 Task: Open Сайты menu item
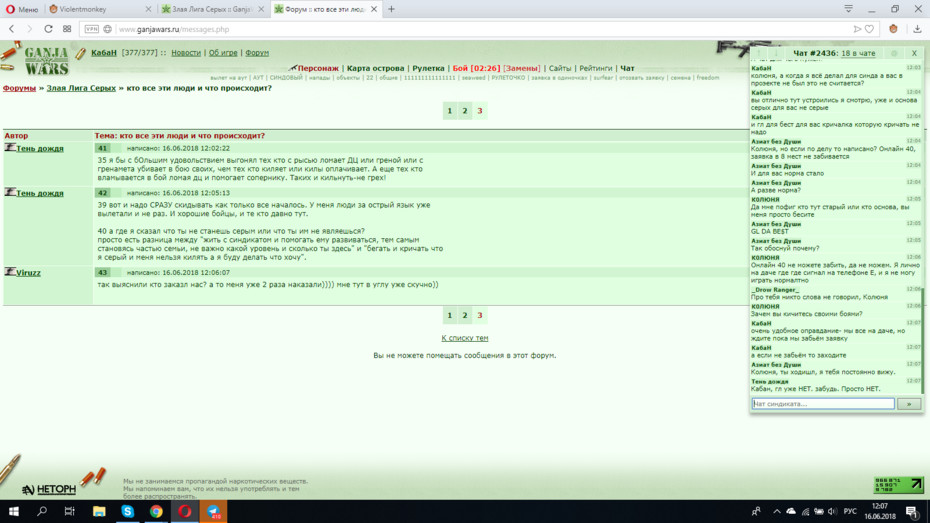click(560, 68)
